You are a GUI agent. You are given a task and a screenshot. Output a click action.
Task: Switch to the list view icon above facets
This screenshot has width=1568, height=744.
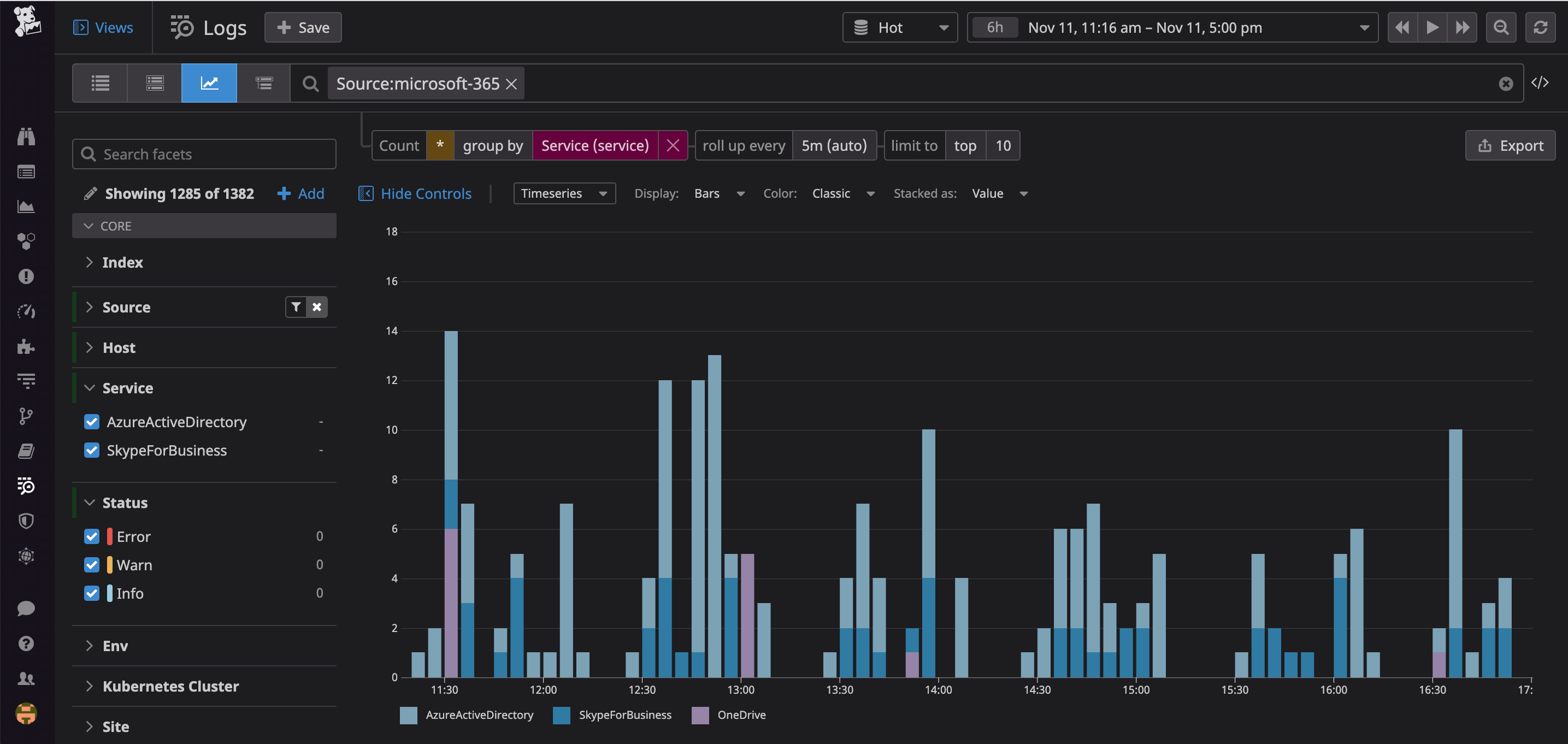coord(100,83)
